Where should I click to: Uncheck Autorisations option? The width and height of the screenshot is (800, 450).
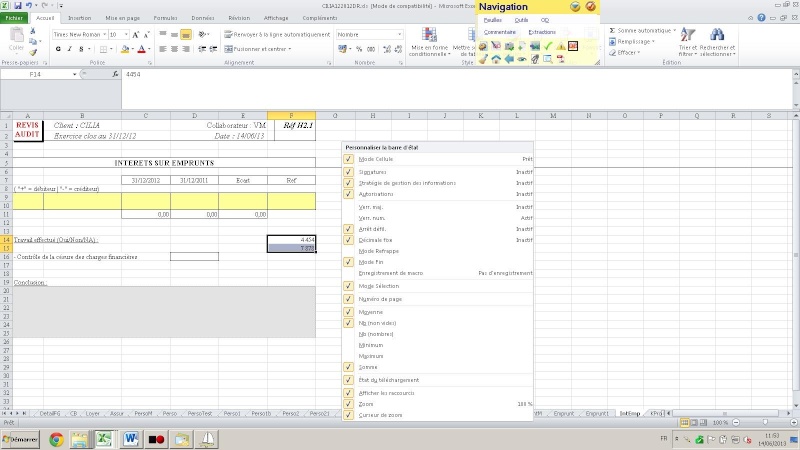348,194
